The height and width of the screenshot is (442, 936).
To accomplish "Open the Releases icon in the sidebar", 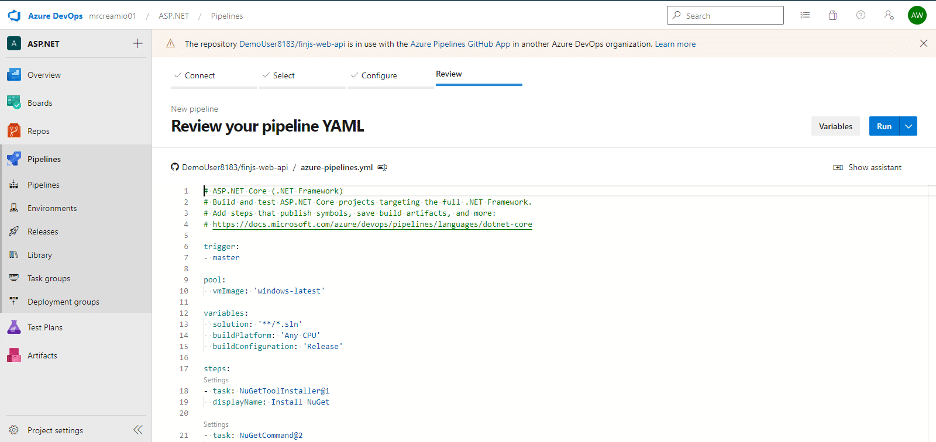I will (x=15, y=232).
